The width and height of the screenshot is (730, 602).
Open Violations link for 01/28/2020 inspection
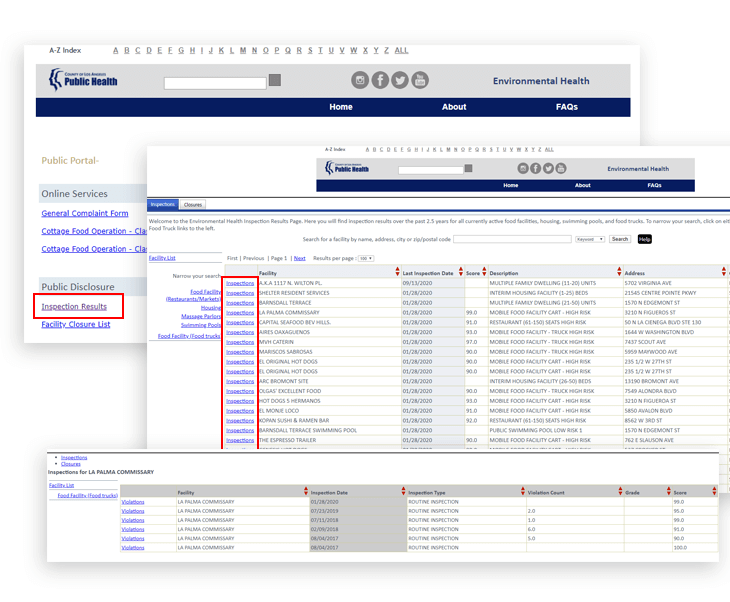(x=133, y=502)
